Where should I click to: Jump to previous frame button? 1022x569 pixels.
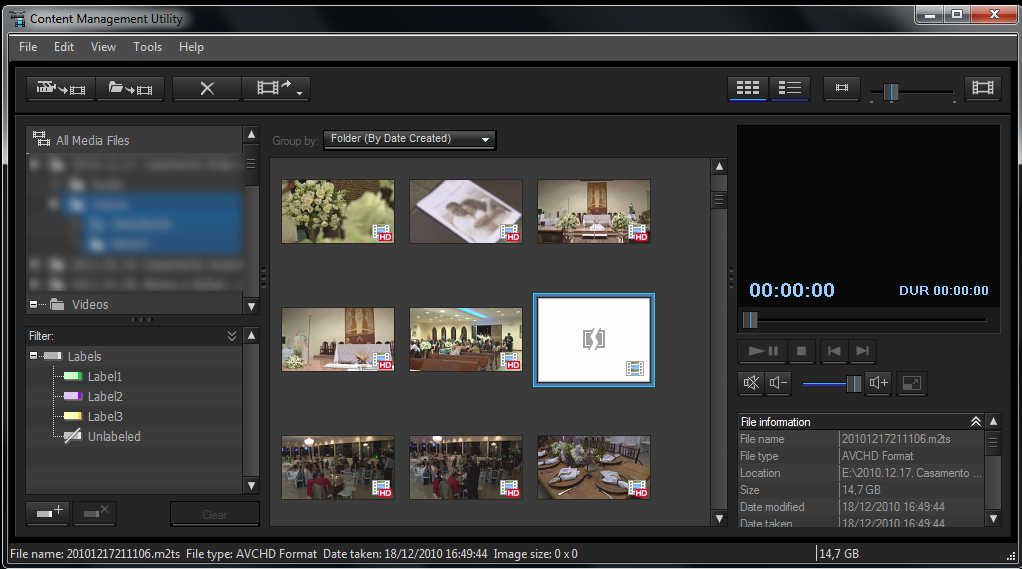[x=834, y=351]
